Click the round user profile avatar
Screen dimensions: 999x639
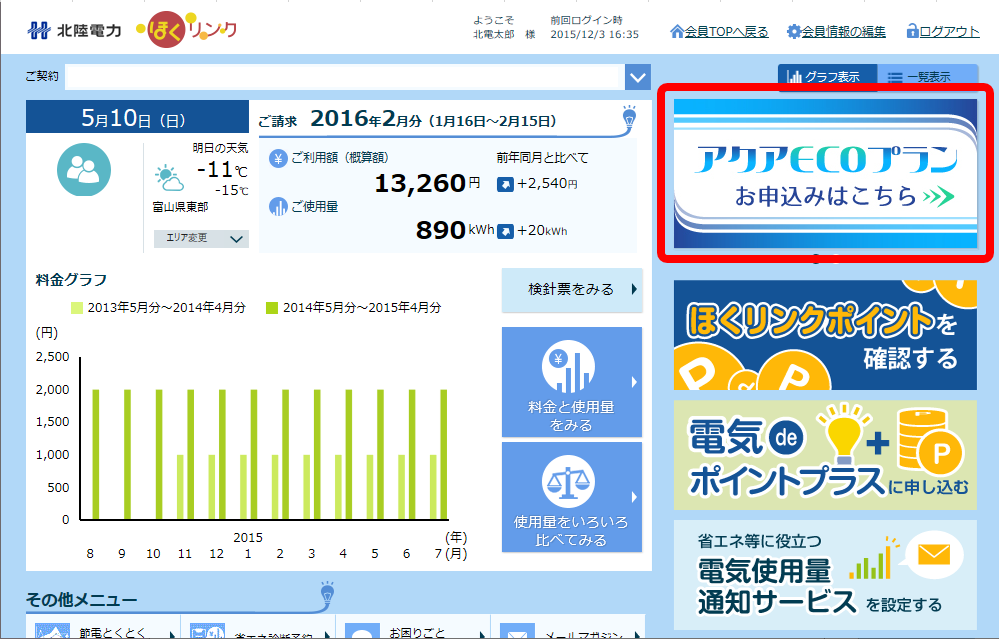tap(83, 169)
